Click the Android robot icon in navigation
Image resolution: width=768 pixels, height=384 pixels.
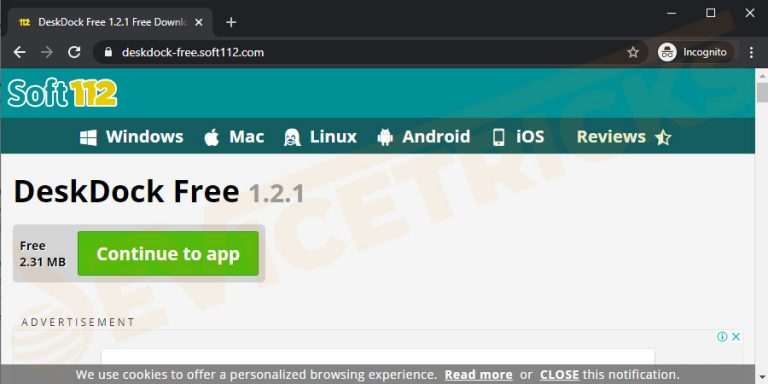point(385,137)
